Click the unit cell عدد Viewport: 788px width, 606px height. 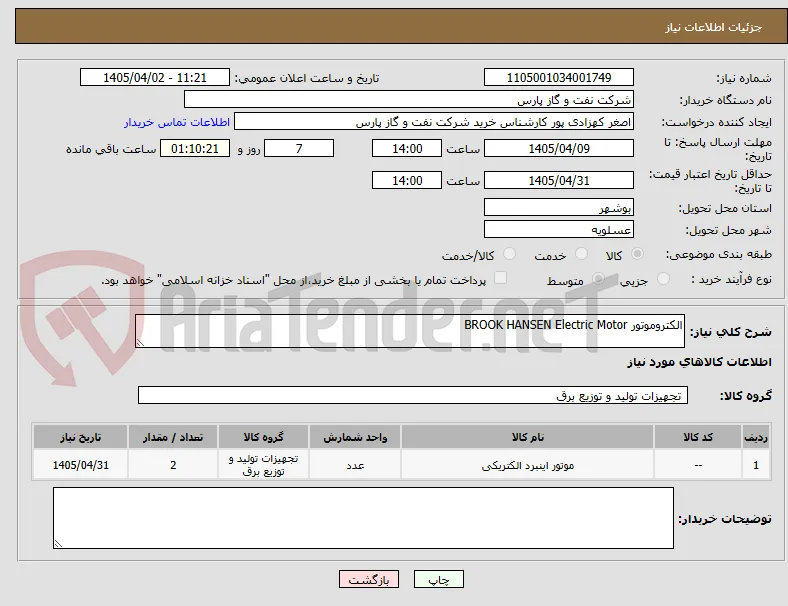pyautogui.click(x=355, y=465)
